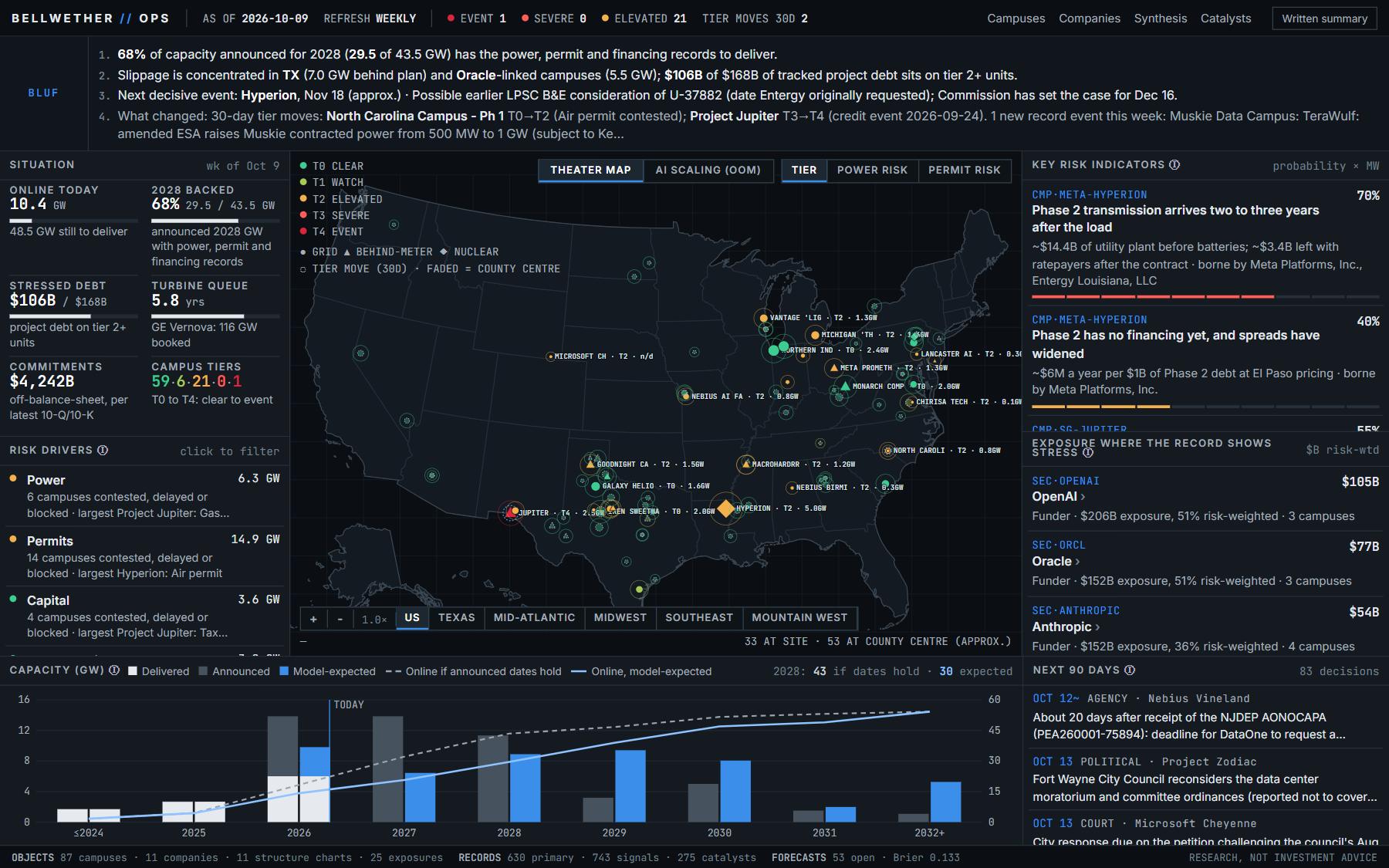
Task: Click info icon next to Capacity (GW)
Action: click(x=114, y=670)
